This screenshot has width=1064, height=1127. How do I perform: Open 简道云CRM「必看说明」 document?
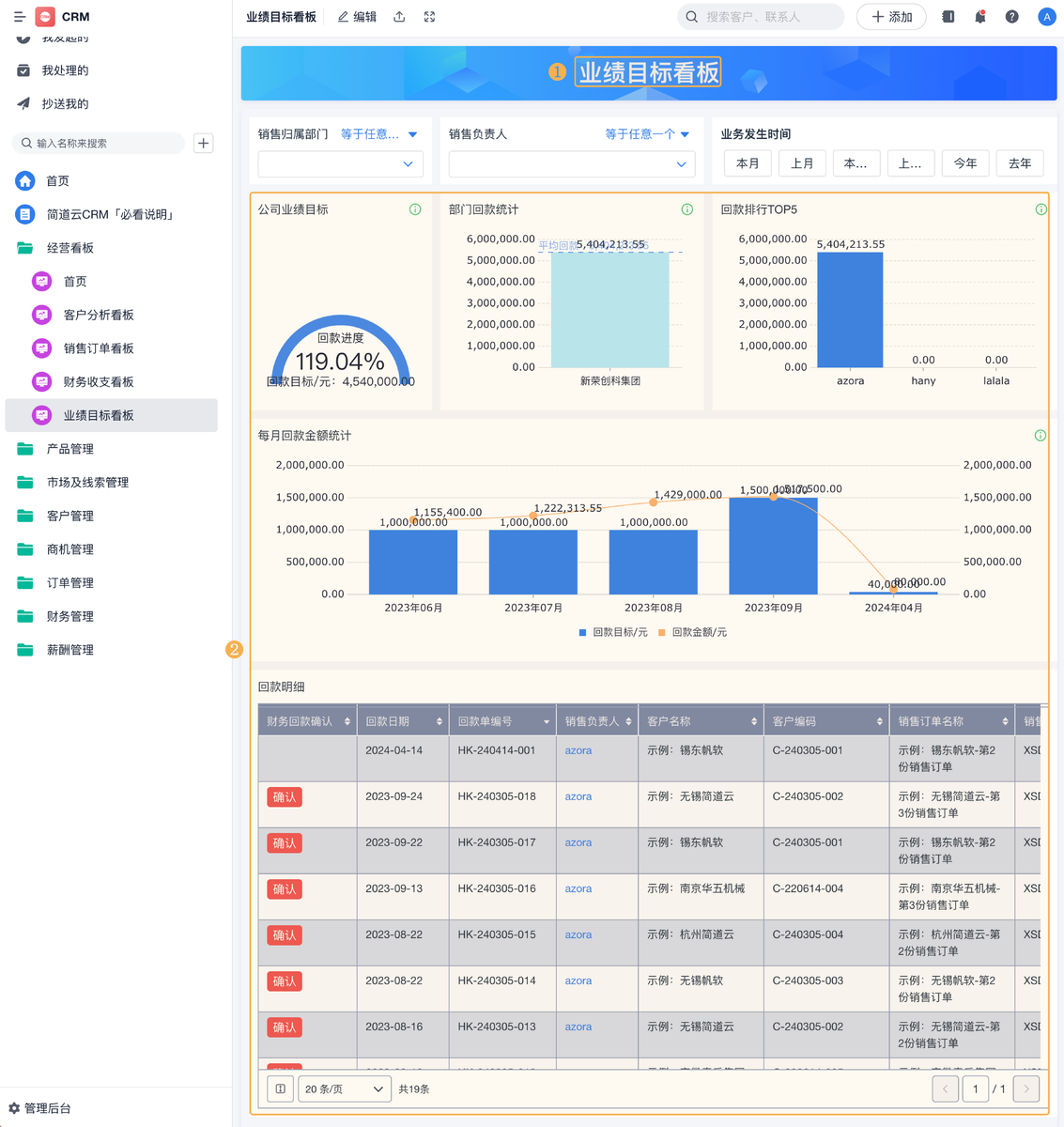click(111, 214)
